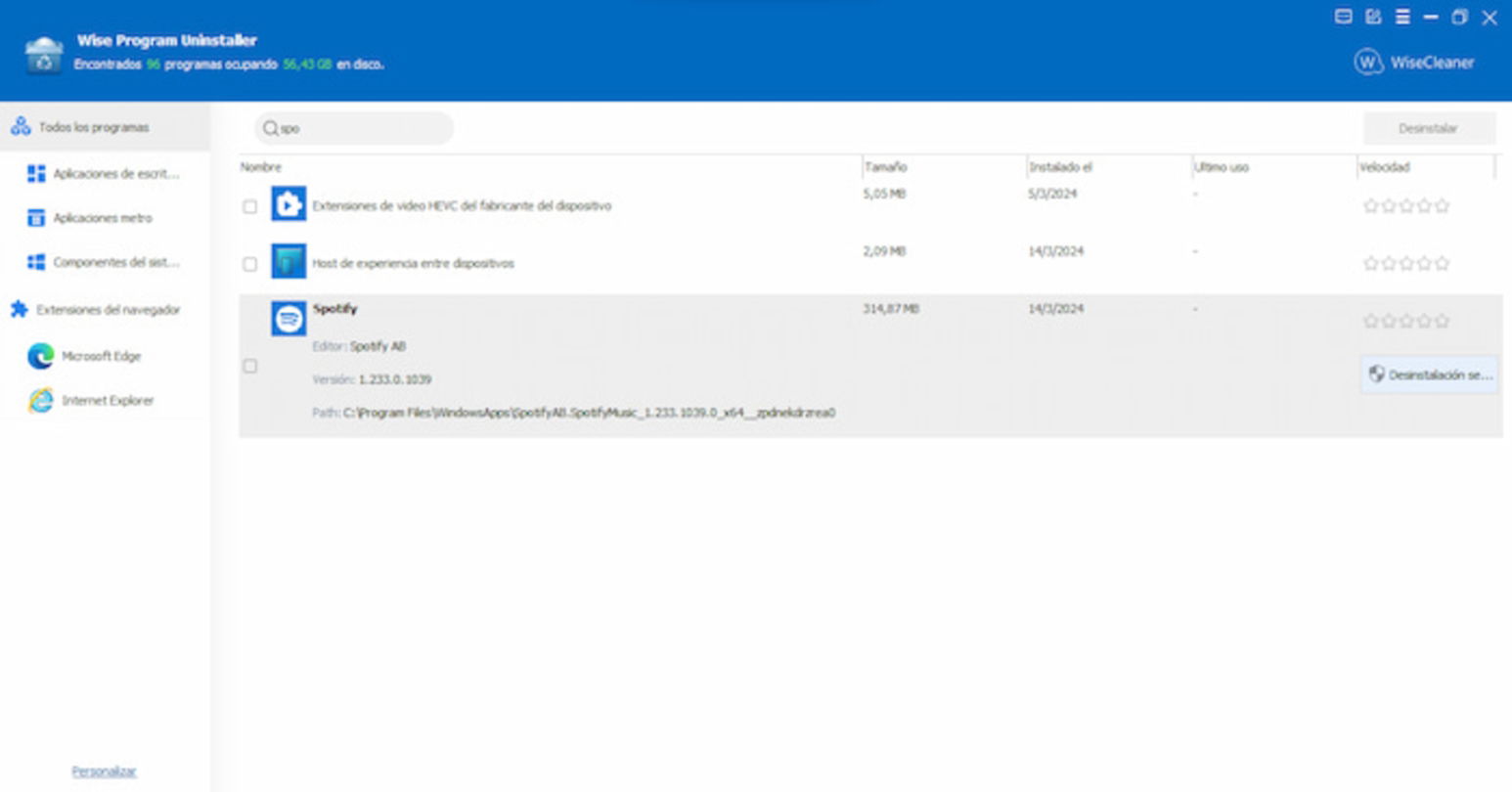The image size is (1512, 792).
Task: Click the HEVC video extensions app icon
Action: [289, 204]
